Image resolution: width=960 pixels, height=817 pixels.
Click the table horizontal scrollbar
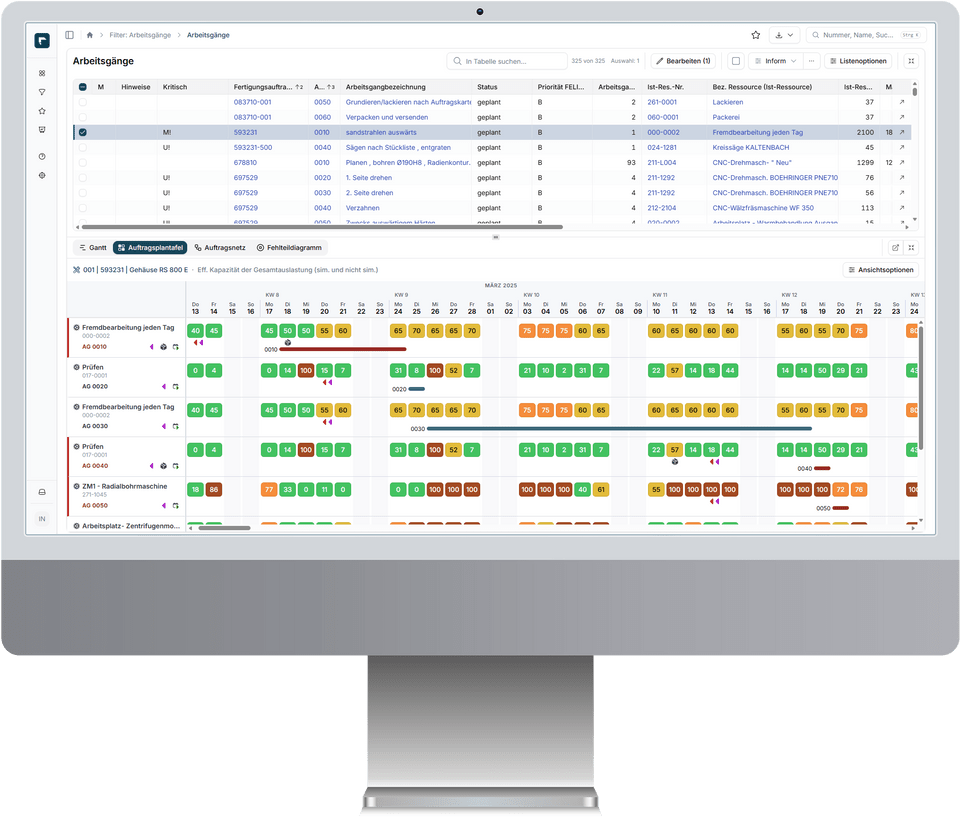coord(321,227)
